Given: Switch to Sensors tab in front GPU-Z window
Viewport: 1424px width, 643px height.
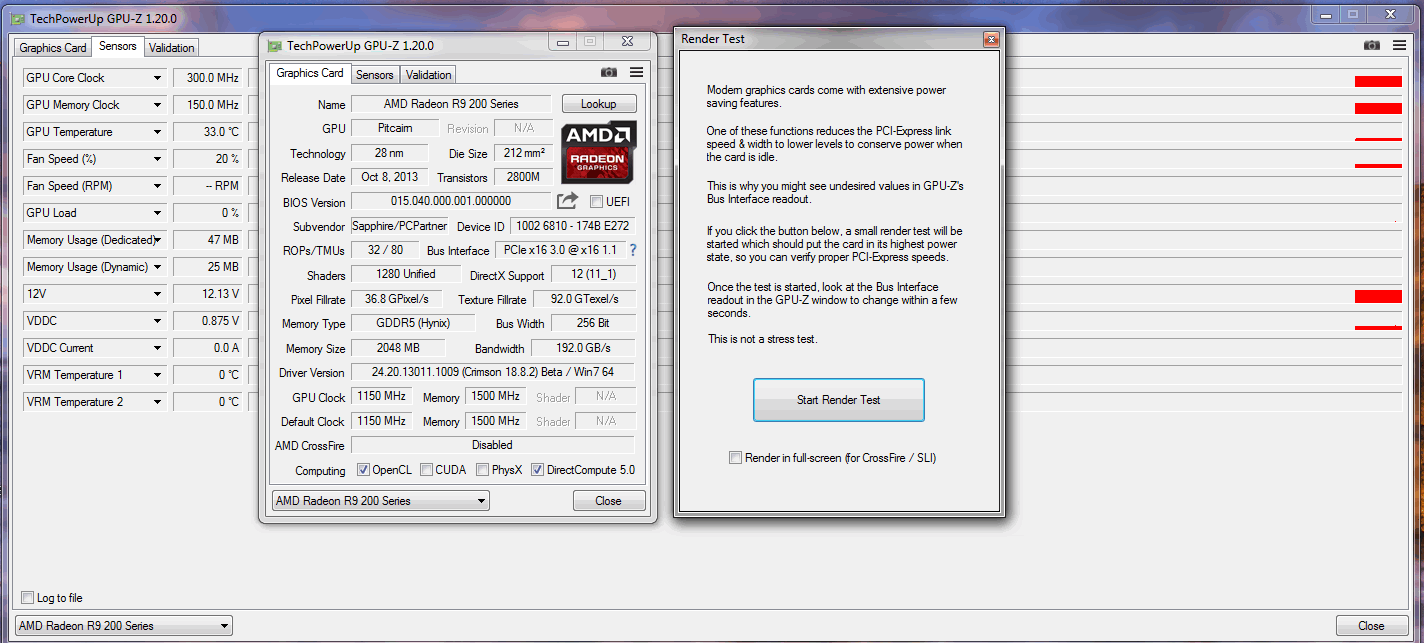Looking at the screenshot, I should click(375, 75).
